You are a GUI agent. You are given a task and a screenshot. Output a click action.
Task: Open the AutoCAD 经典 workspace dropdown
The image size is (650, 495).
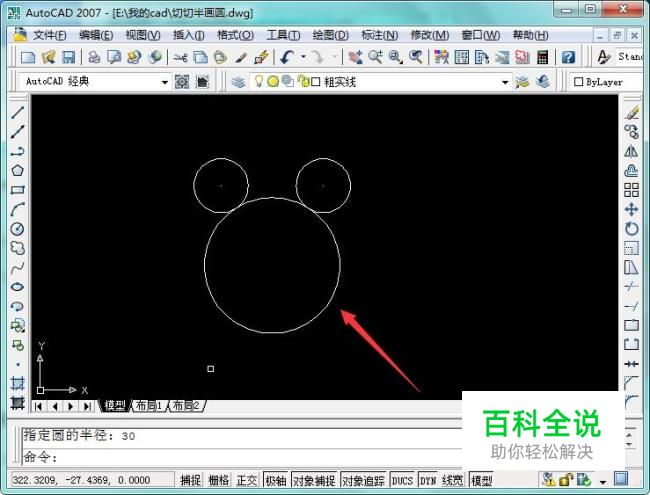click(165, 82)
